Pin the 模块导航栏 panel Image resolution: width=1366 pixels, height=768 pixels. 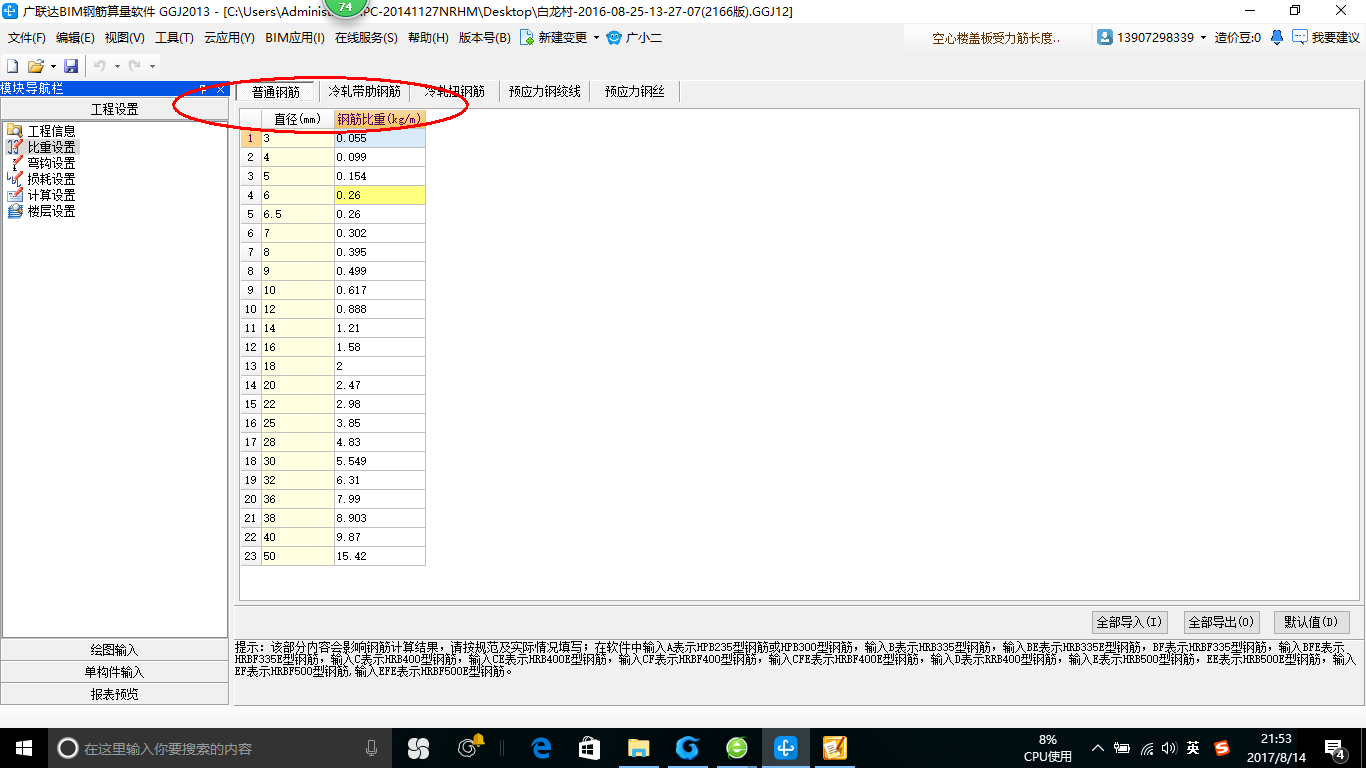[204, 89]
